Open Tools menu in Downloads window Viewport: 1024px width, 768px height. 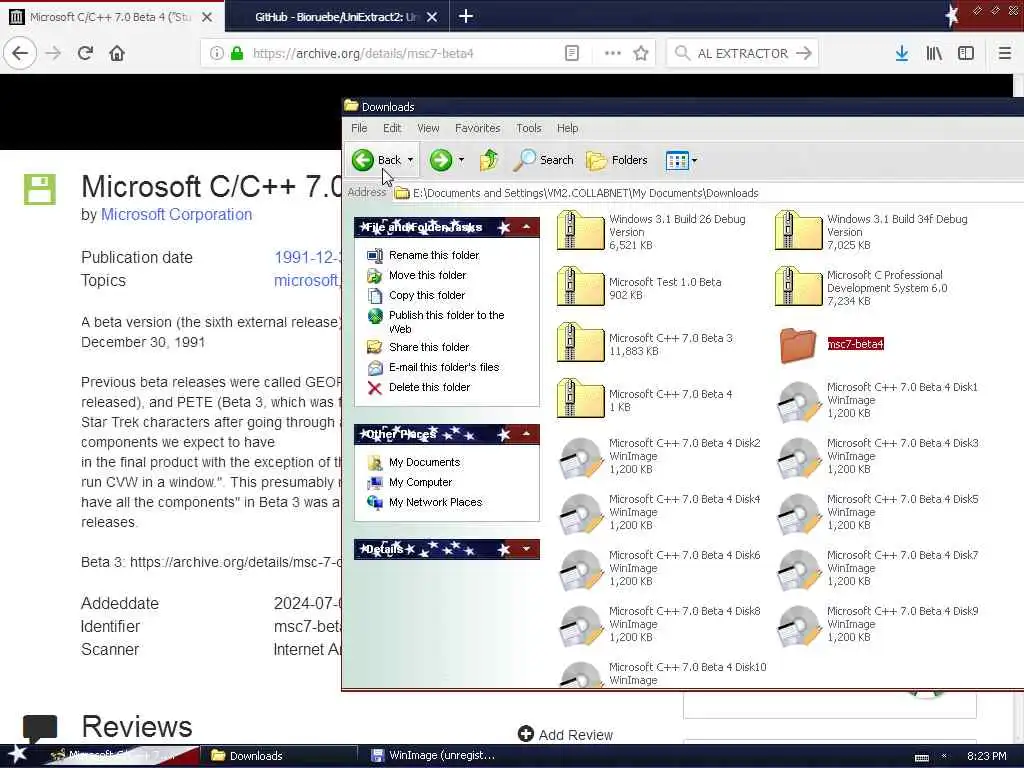point(528,128)
